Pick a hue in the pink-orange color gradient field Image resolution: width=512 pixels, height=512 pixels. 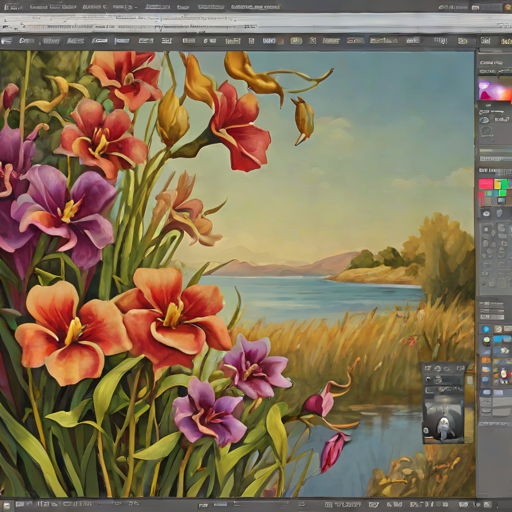coord(495,89)
